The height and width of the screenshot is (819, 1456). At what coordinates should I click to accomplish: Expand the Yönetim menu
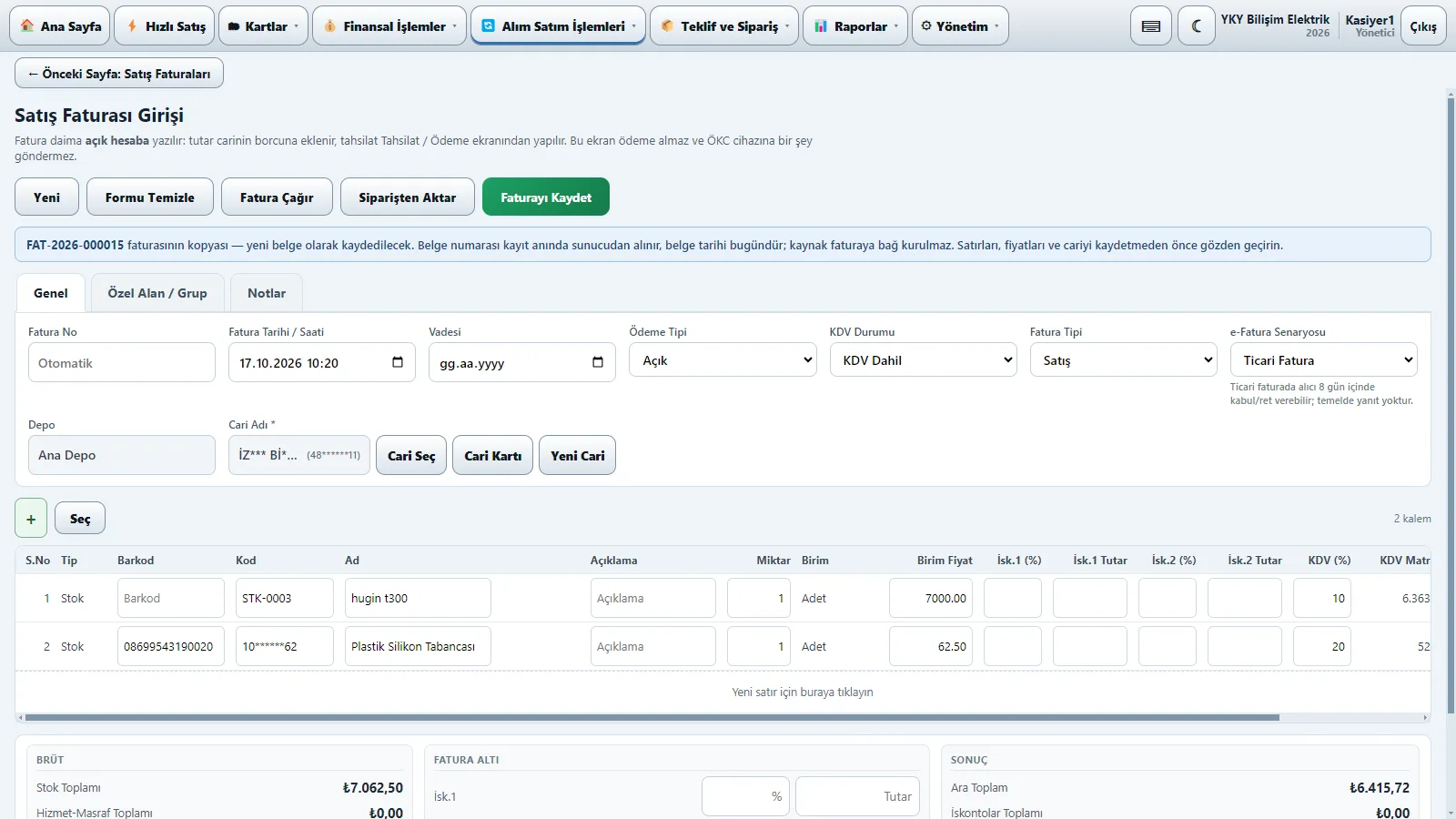tap(960, 25)
